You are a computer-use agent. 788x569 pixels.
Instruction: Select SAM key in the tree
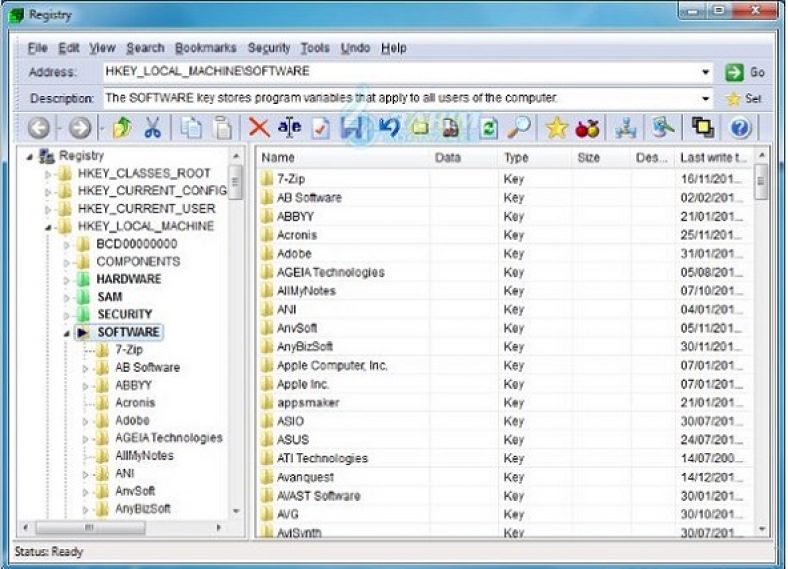pos(110,297)
